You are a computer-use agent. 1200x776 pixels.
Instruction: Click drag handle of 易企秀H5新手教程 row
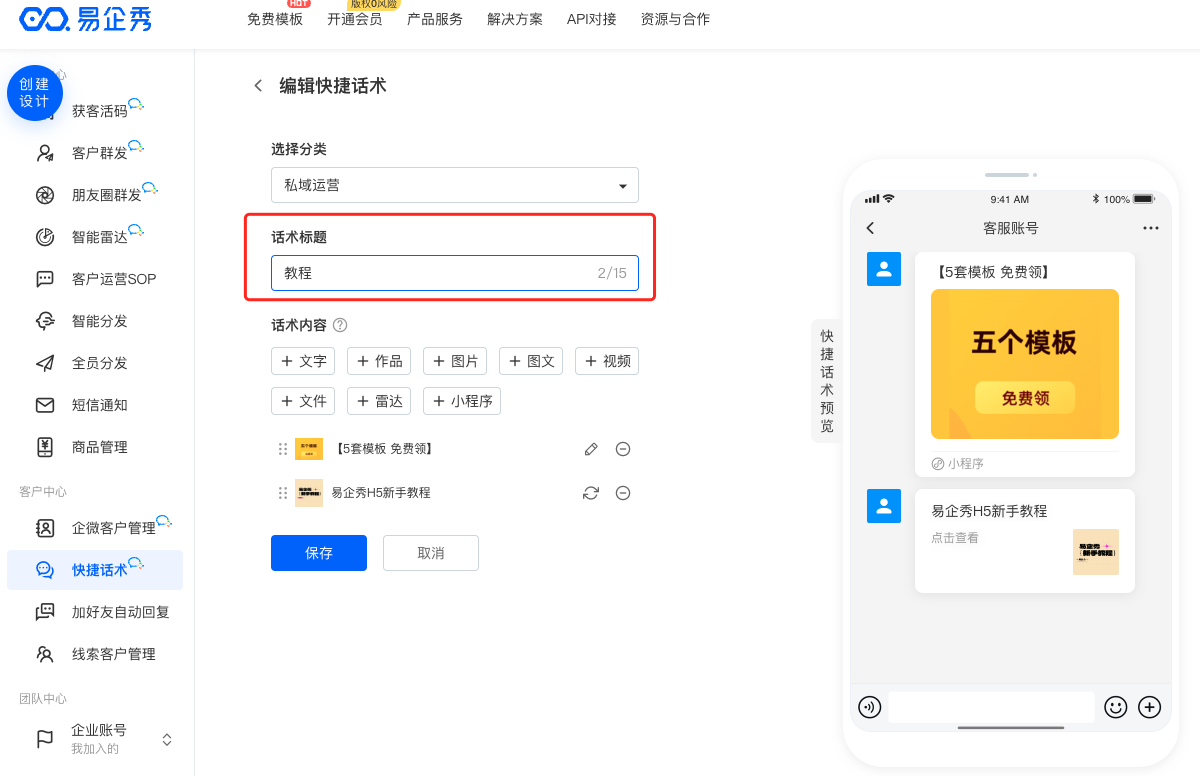click(x=283, y=493)
